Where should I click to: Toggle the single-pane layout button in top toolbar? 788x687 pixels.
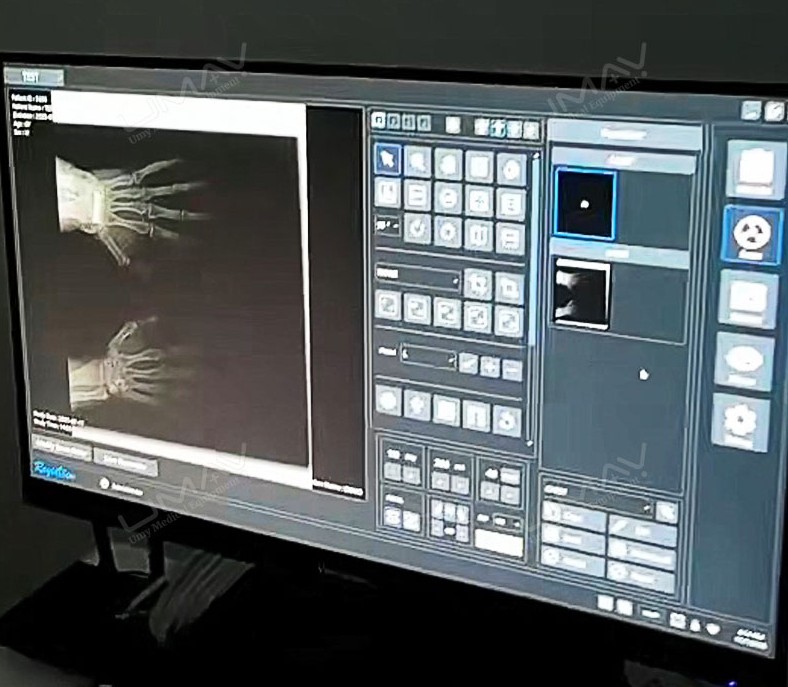click(x=379, y=121)
